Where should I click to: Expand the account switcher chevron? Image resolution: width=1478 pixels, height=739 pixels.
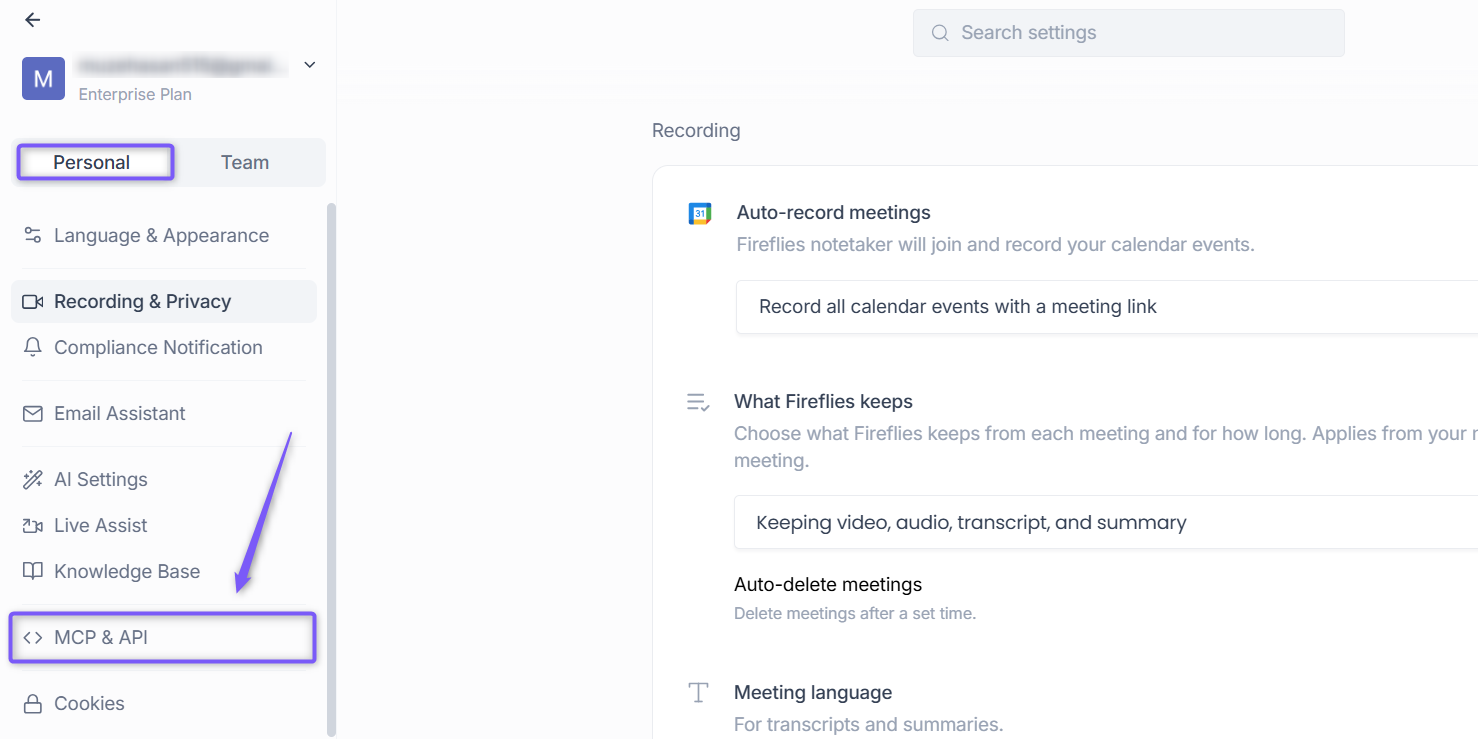(310, 65)
